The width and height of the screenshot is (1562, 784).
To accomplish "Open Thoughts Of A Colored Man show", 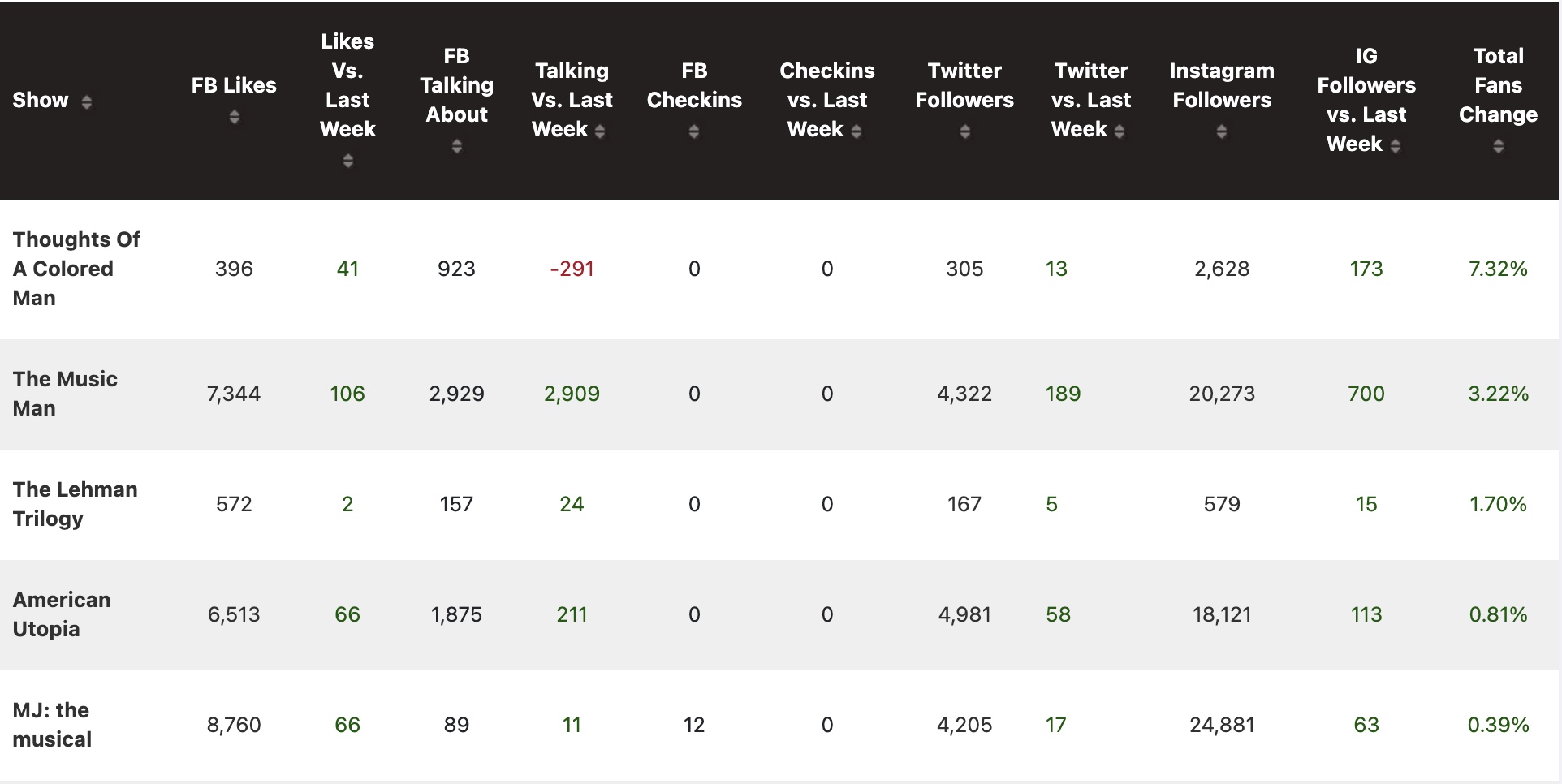I will (76, 269).
